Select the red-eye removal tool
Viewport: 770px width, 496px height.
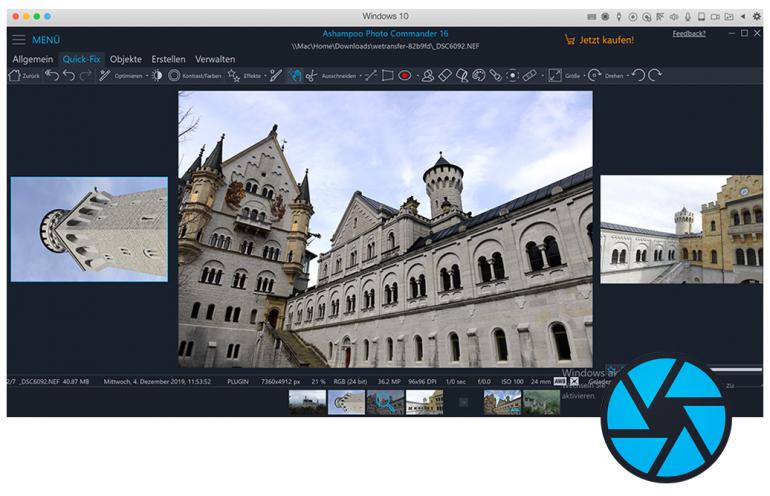pyautogui.click(x=405, y=76)
